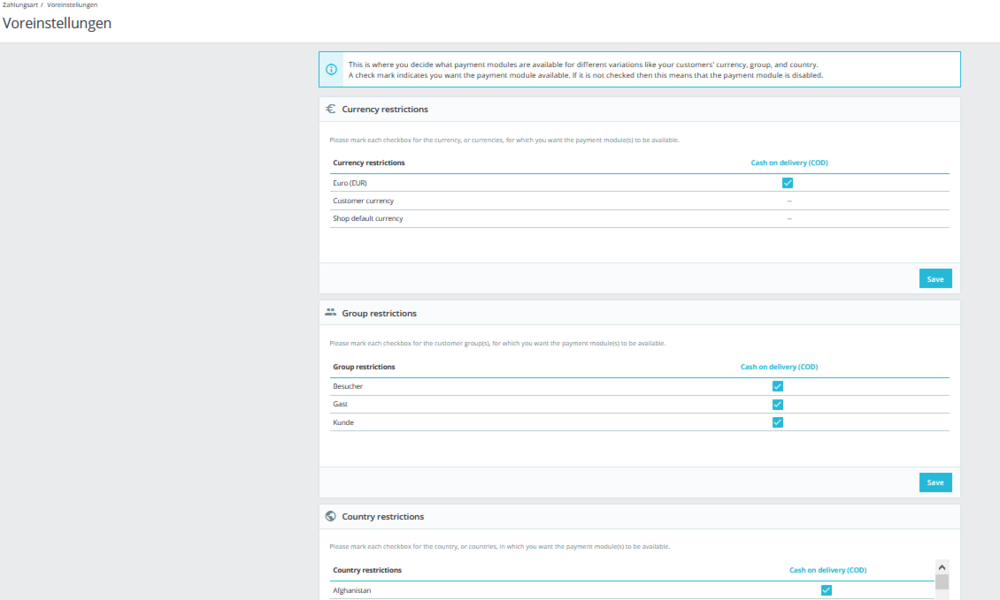Click the Voreinstellungen breadcrumb item
This screenshot has height=600, width=1000.
[x=72, y=4]
